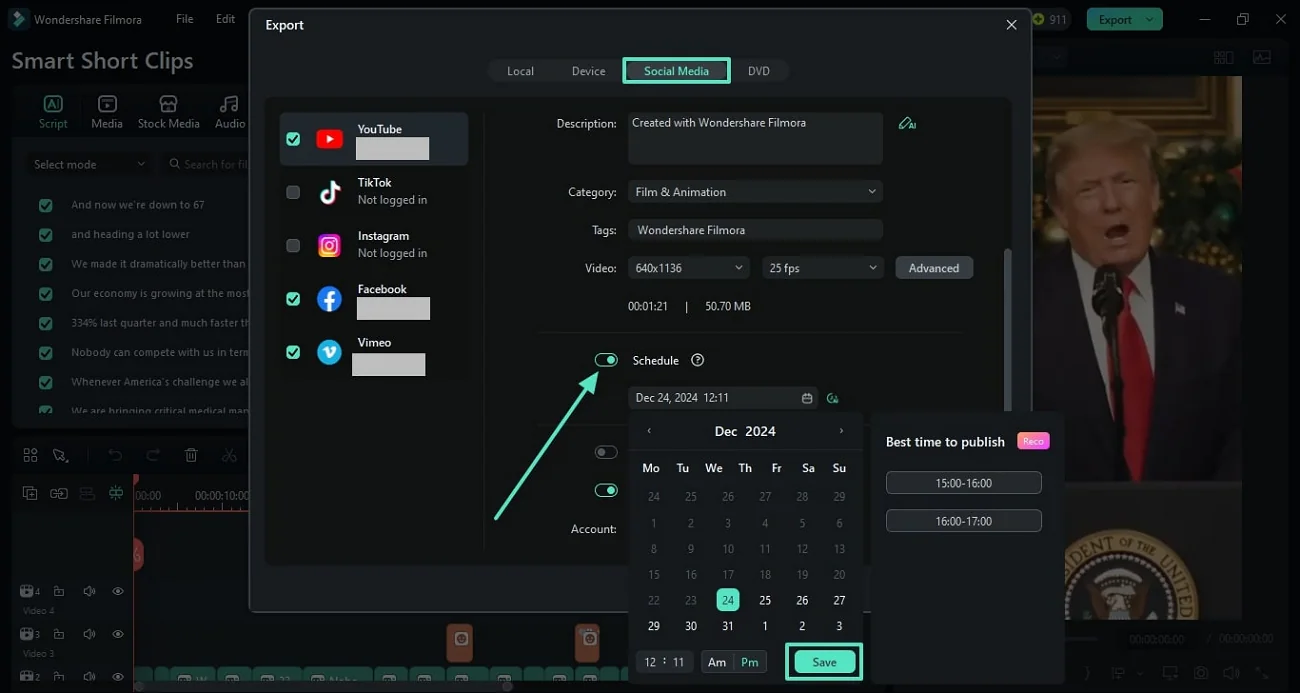Image resolution: width=1300 pixels, height=693 pixels.
Task: Click the add track icon
Action: [x=30, y=493]
